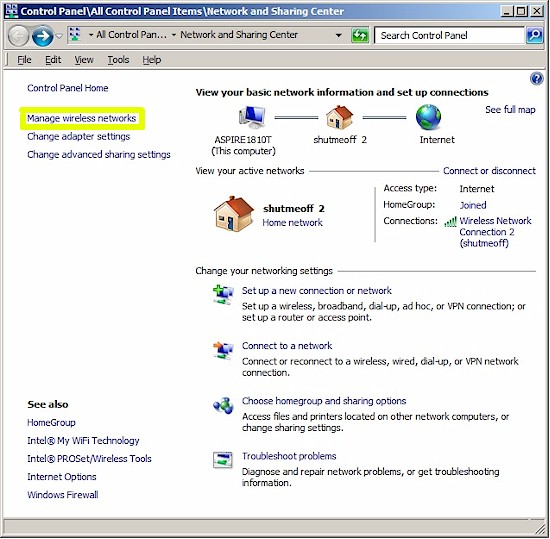The height and width of the screenshot is (539, 550).
Task: Click the green Refresh button
Action: 360,35
